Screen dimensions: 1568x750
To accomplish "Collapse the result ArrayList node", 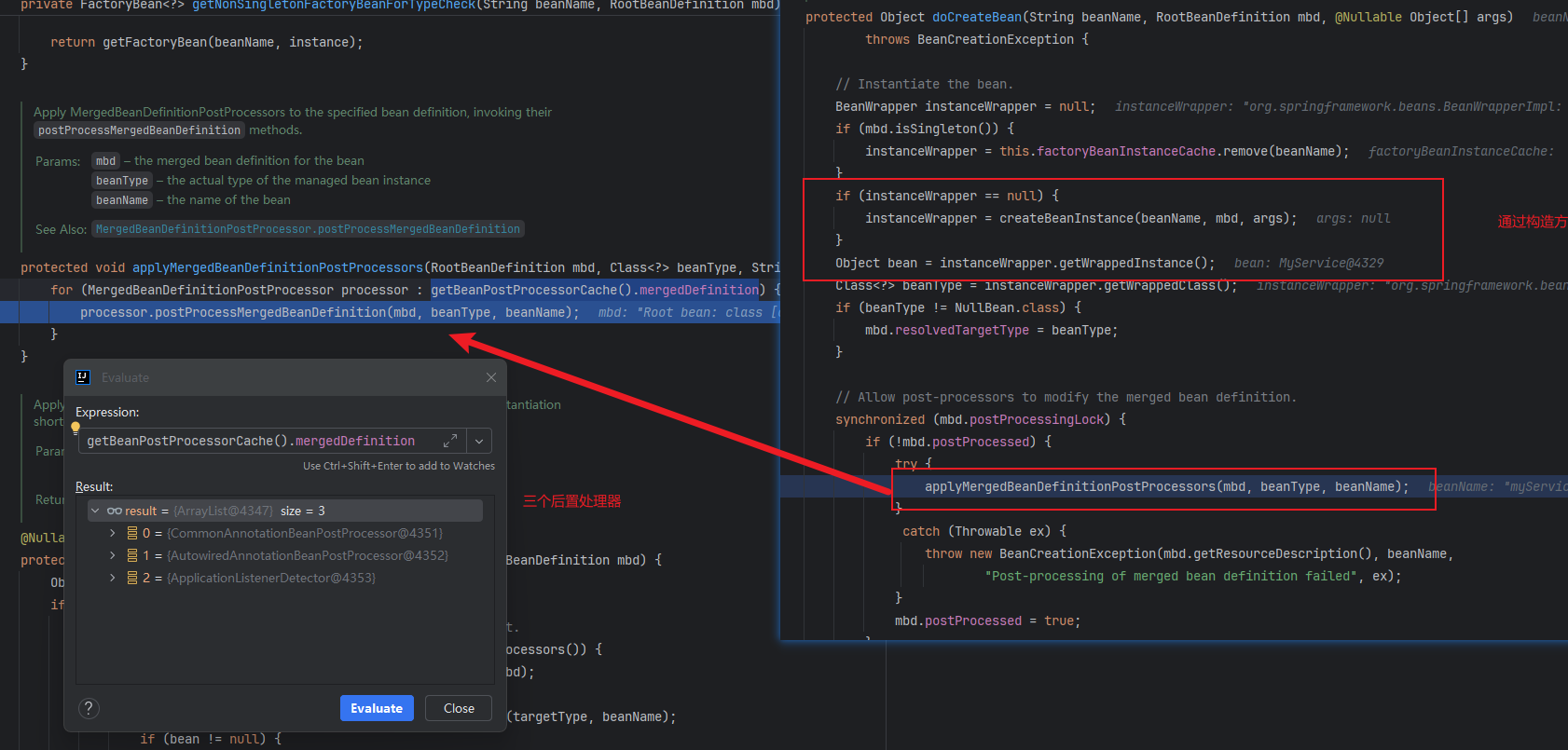I will (95, 511).
